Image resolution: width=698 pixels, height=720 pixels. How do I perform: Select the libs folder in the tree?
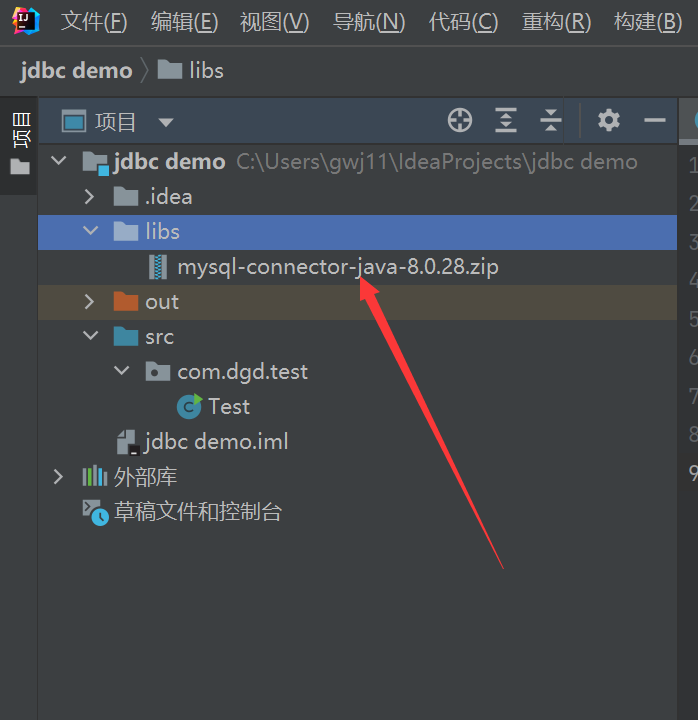(357, 232)
